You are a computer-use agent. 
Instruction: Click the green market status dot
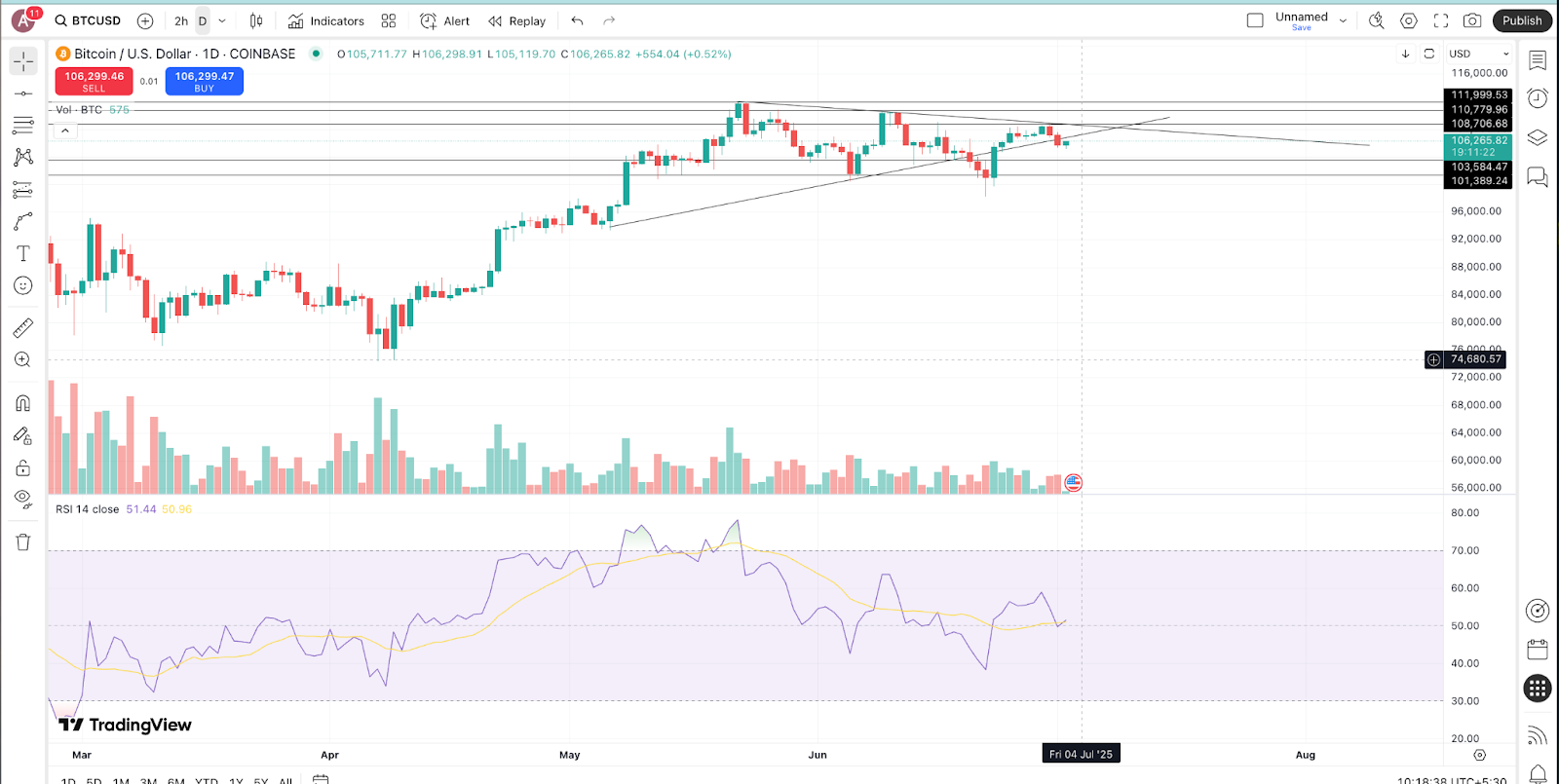316,54
